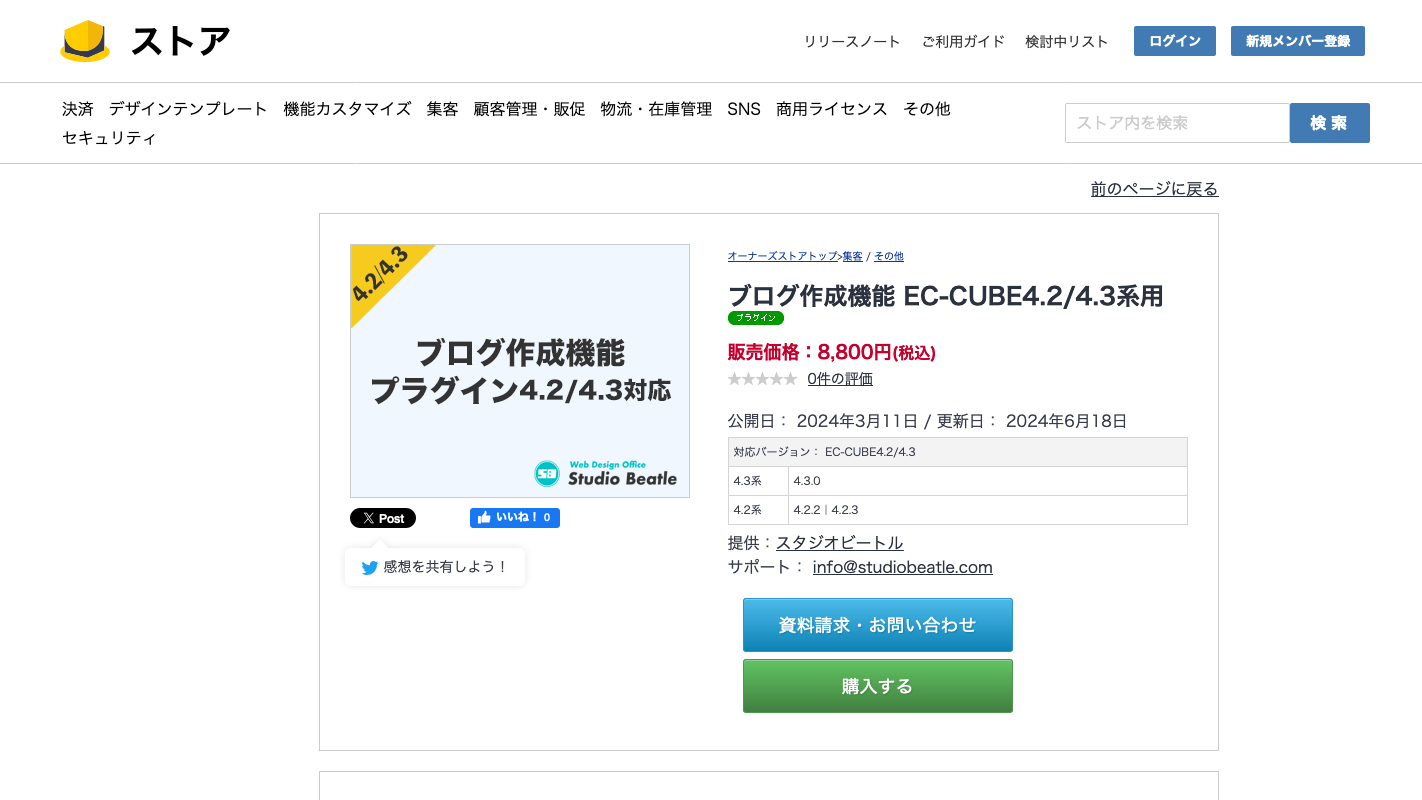Click in the ストア内を検索 search field
The height and width of the screenshot is (800, 1422).
1177,123
